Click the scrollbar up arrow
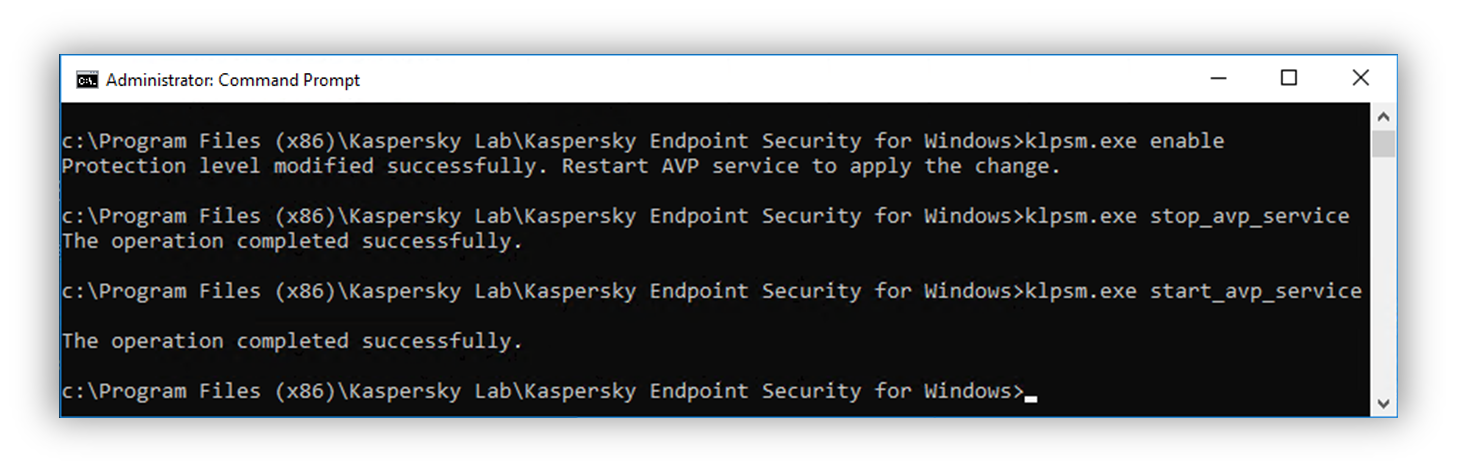The width and height of the screenshot is (1457, 472). (x=1383, y=117)
